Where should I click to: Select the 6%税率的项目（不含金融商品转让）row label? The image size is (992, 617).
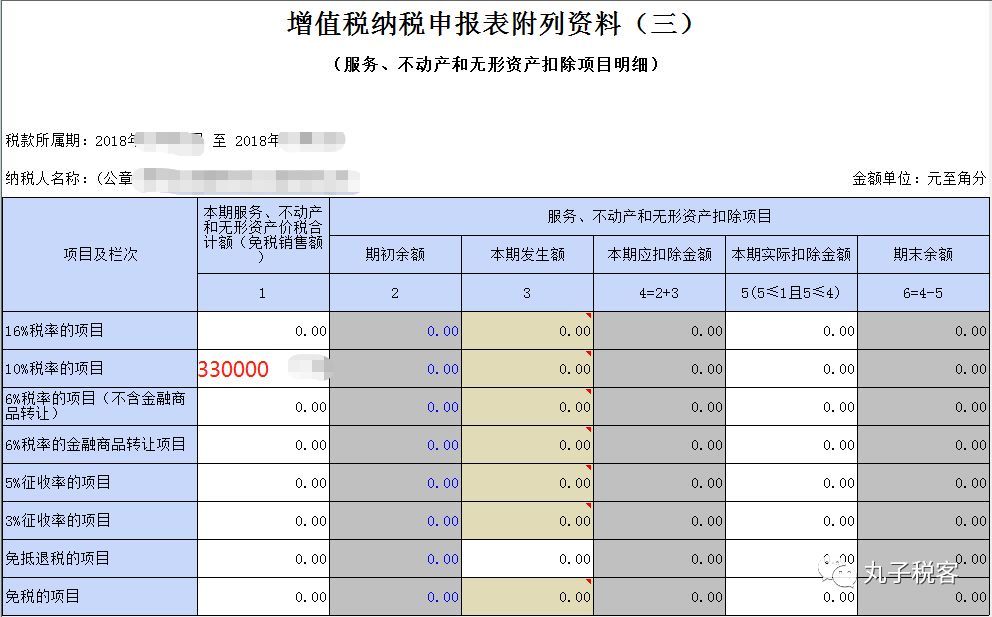(100, 407)
